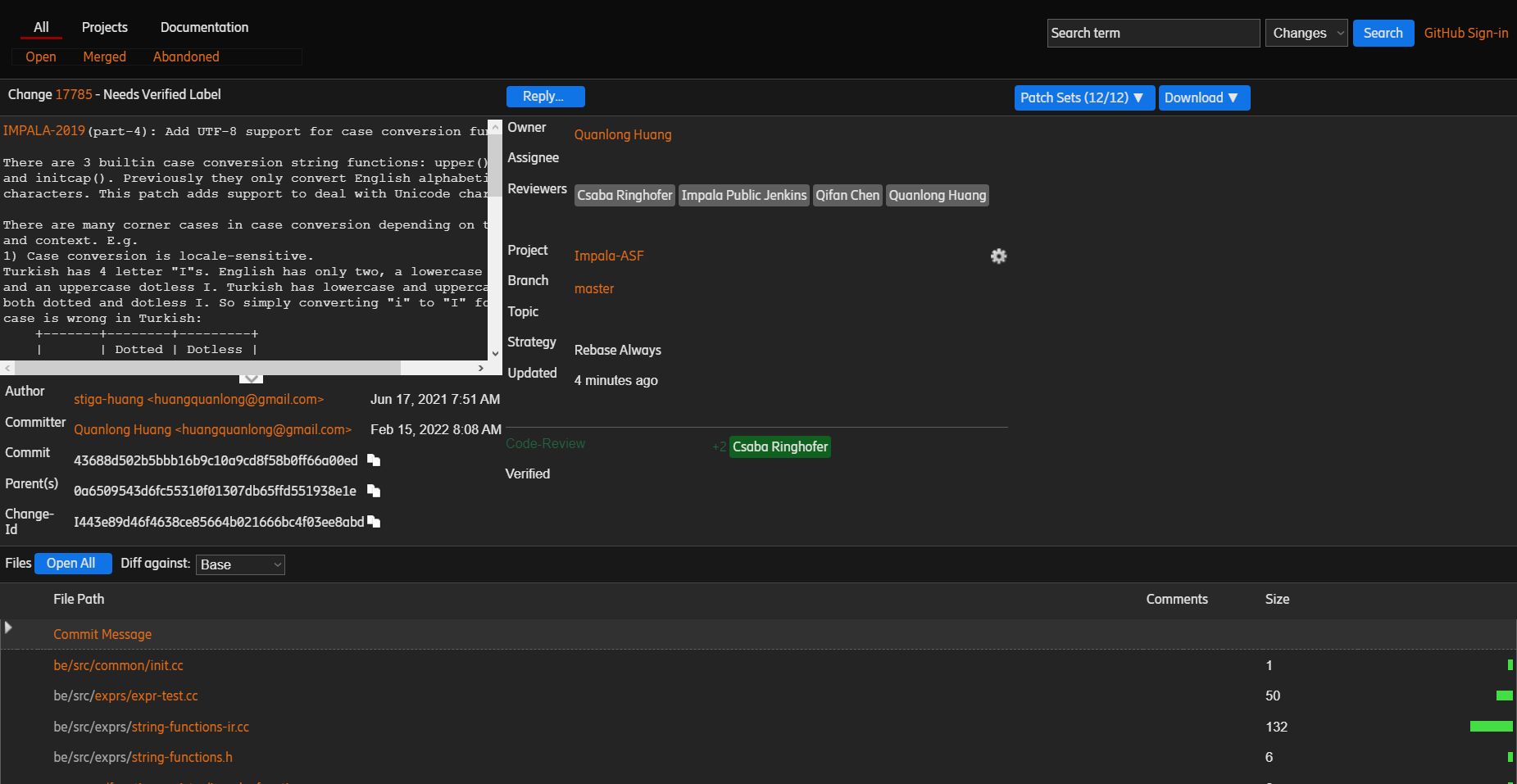Click the Reply... button

click(545, 97)
